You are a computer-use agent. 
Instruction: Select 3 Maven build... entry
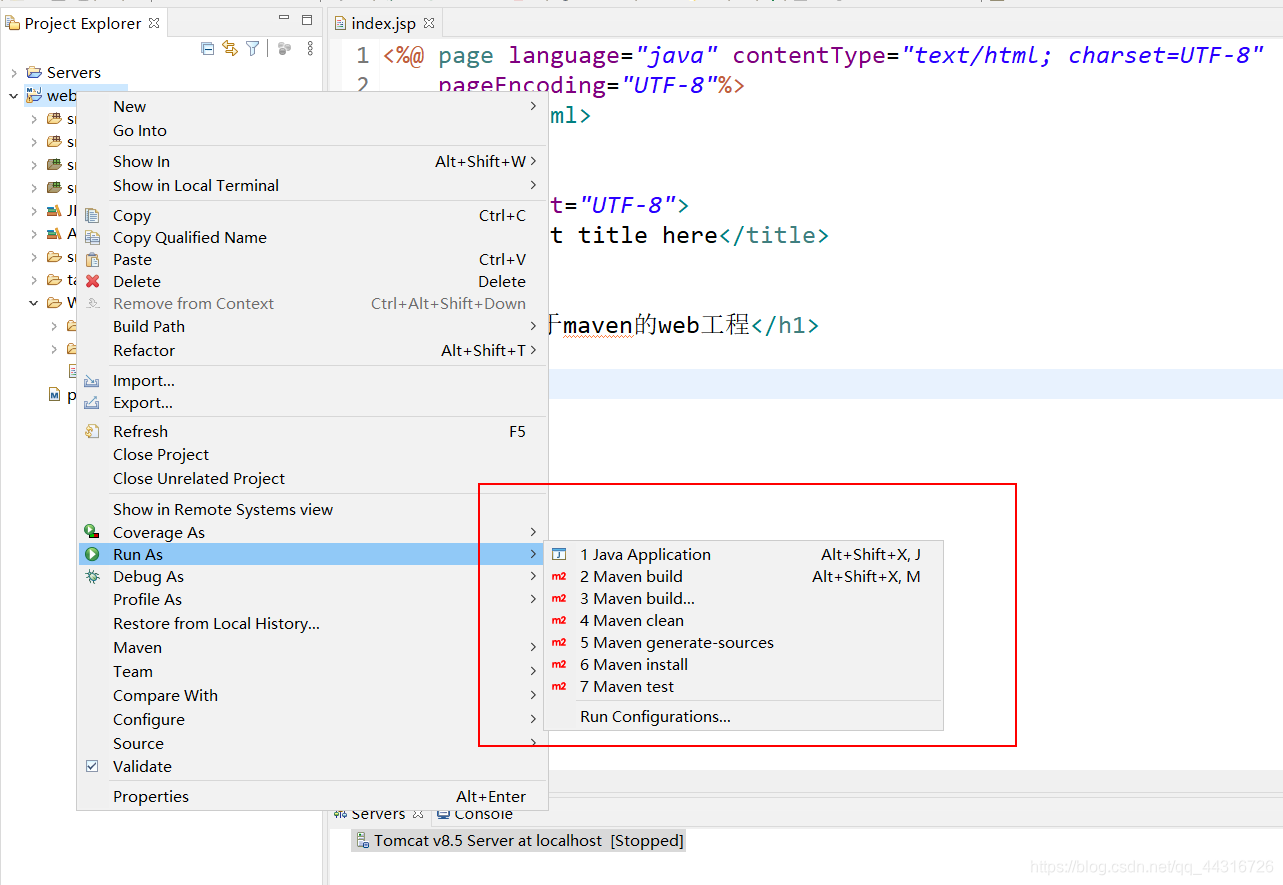coord(743,599)
